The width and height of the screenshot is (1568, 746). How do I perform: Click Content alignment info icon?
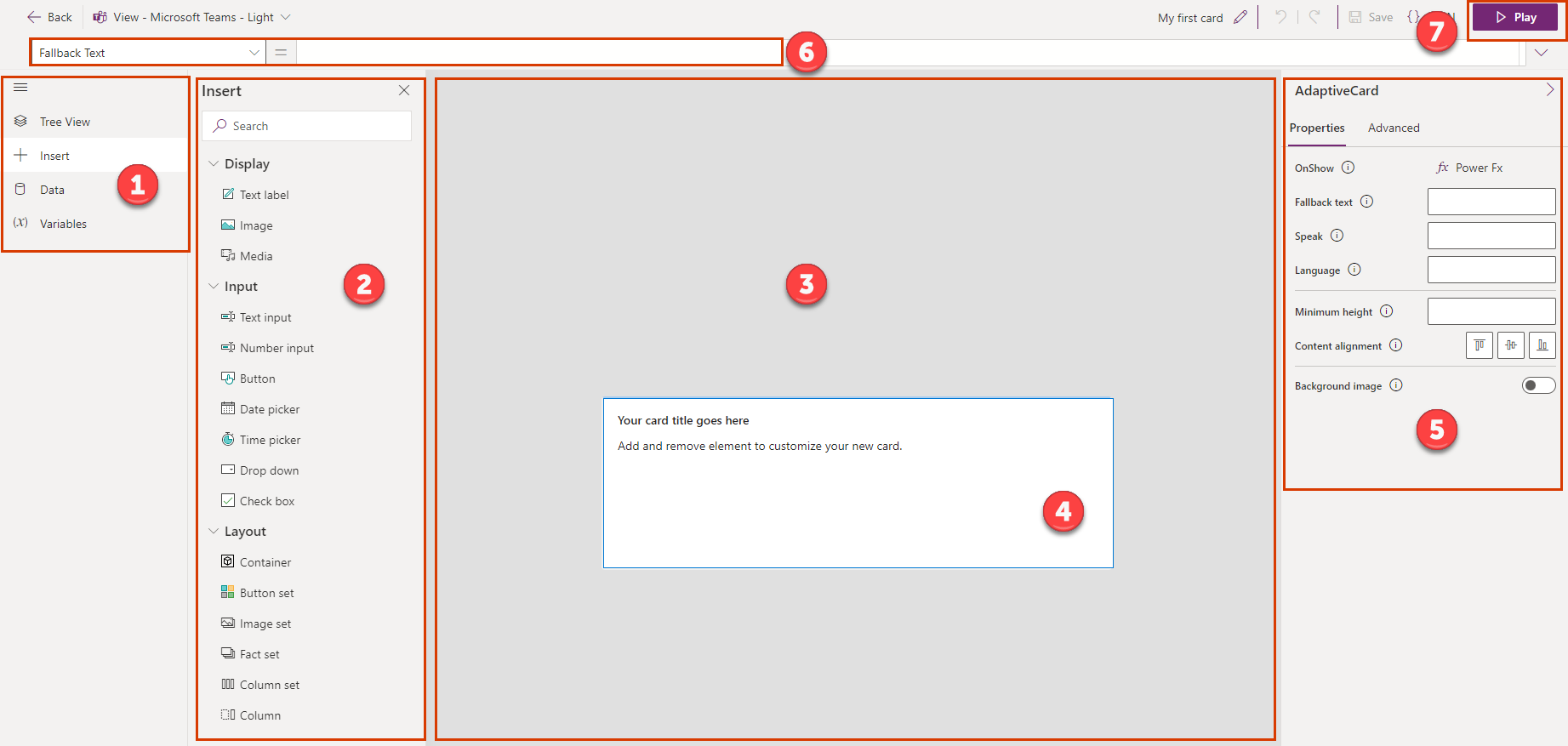[x=1396, y=345]
